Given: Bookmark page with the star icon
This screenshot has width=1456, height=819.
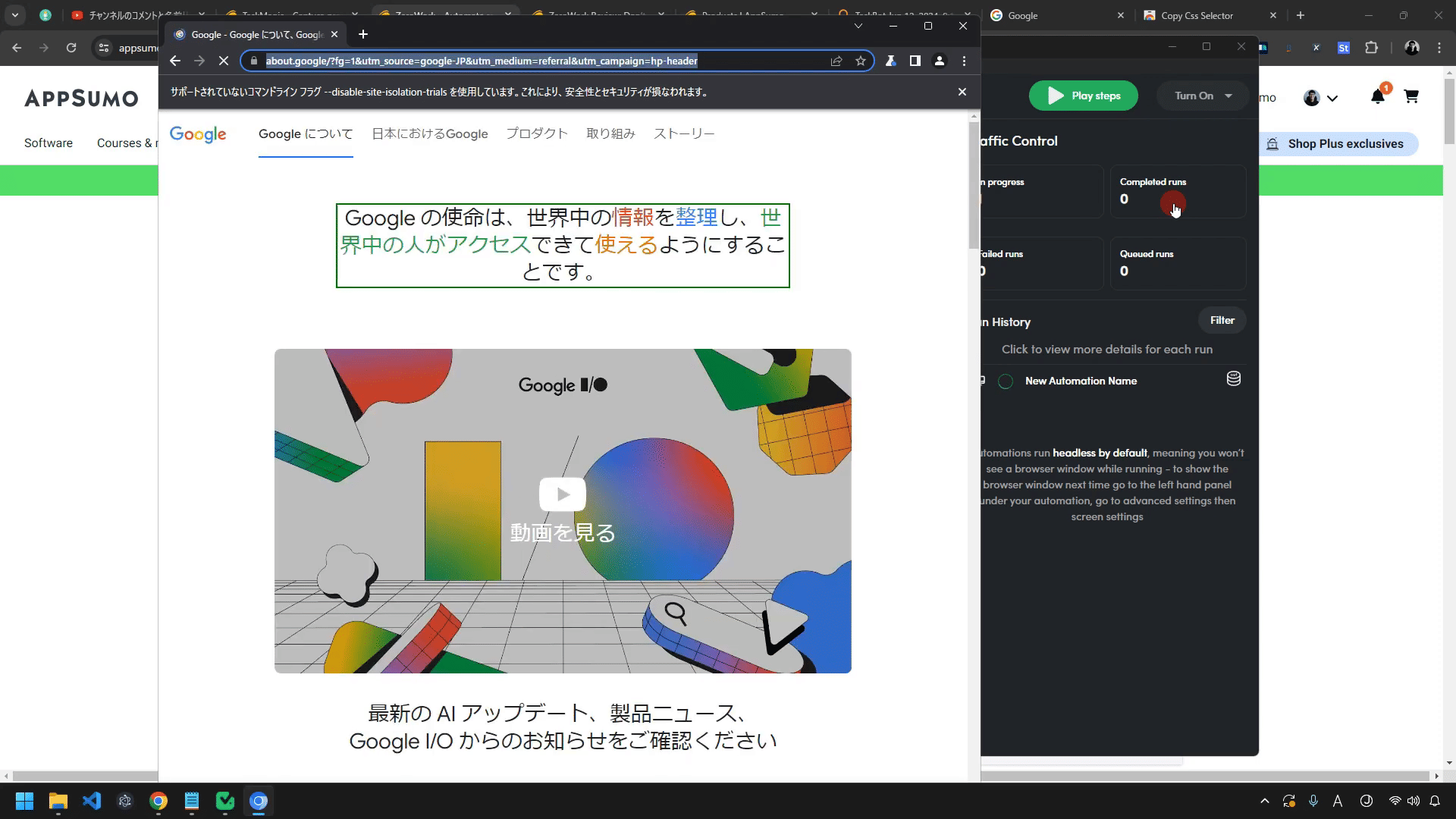Looking at the screenshot, I should point(861,61).
